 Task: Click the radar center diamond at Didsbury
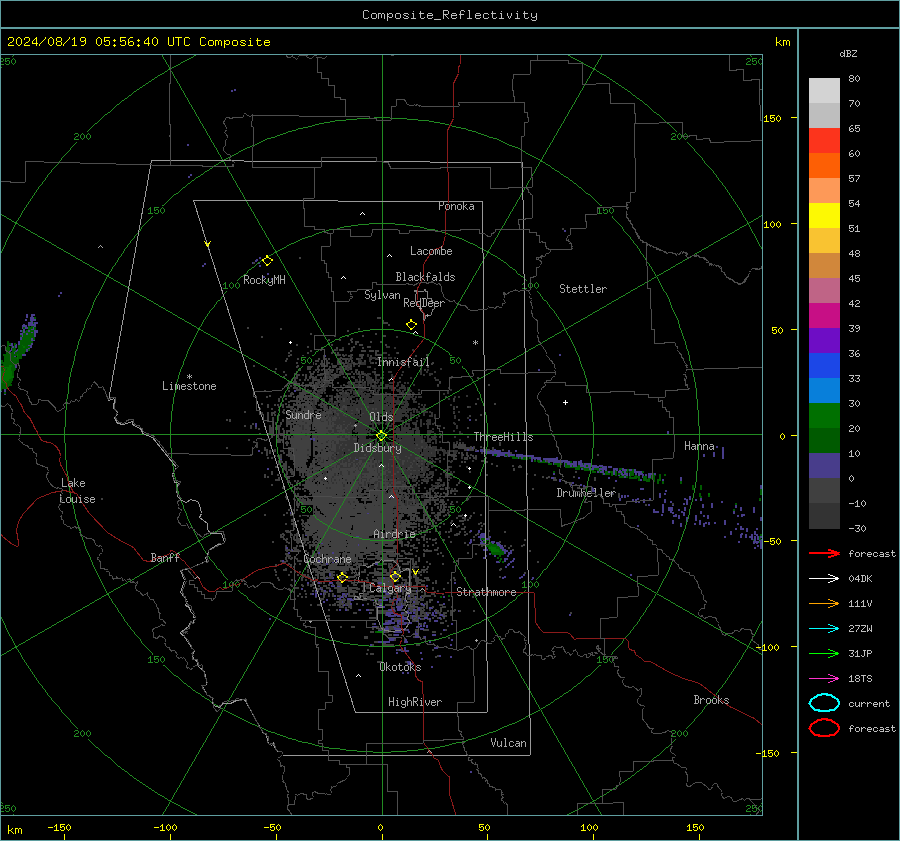pos(381,436)
